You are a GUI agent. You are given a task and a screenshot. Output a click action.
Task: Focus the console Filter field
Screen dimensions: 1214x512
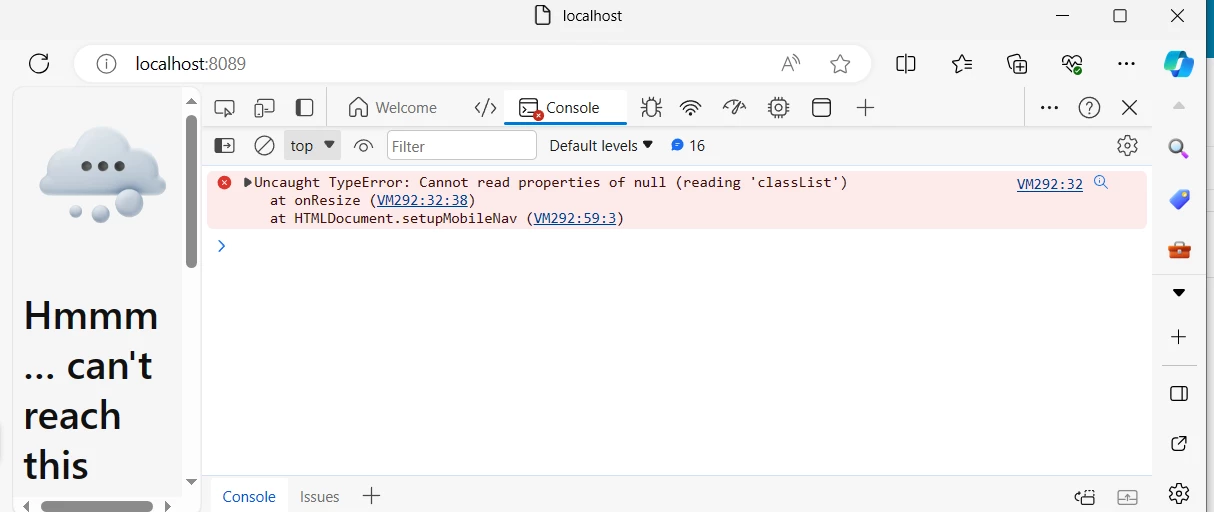point(461,146)
